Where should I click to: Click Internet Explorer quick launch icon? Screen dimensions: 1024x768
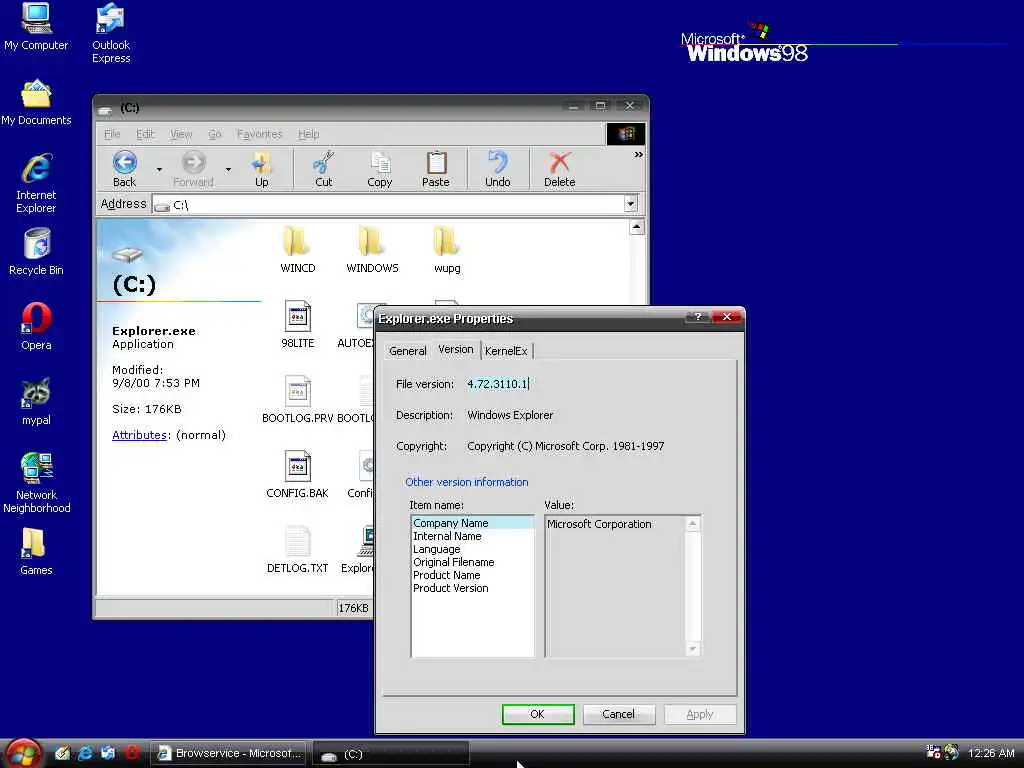click(85, 752)
